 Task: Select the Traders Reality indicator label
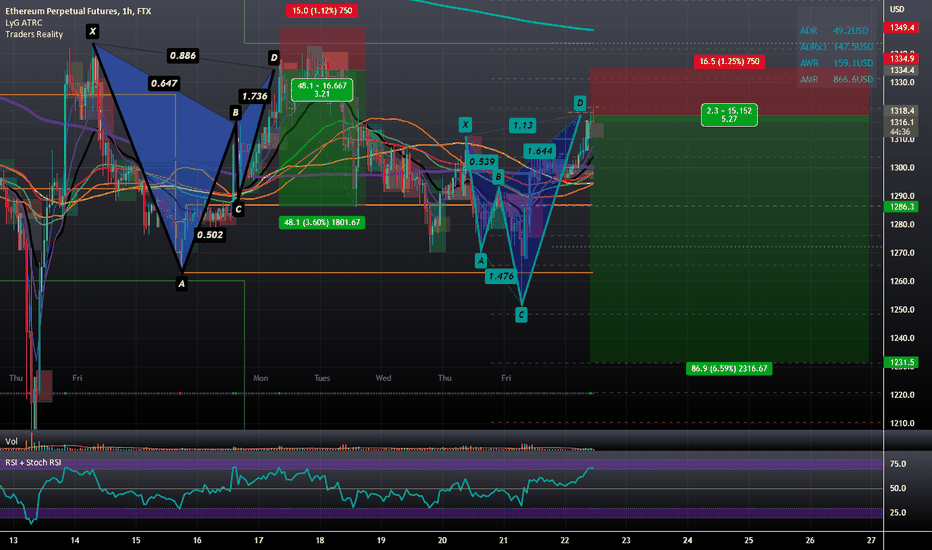coord(34,34)
